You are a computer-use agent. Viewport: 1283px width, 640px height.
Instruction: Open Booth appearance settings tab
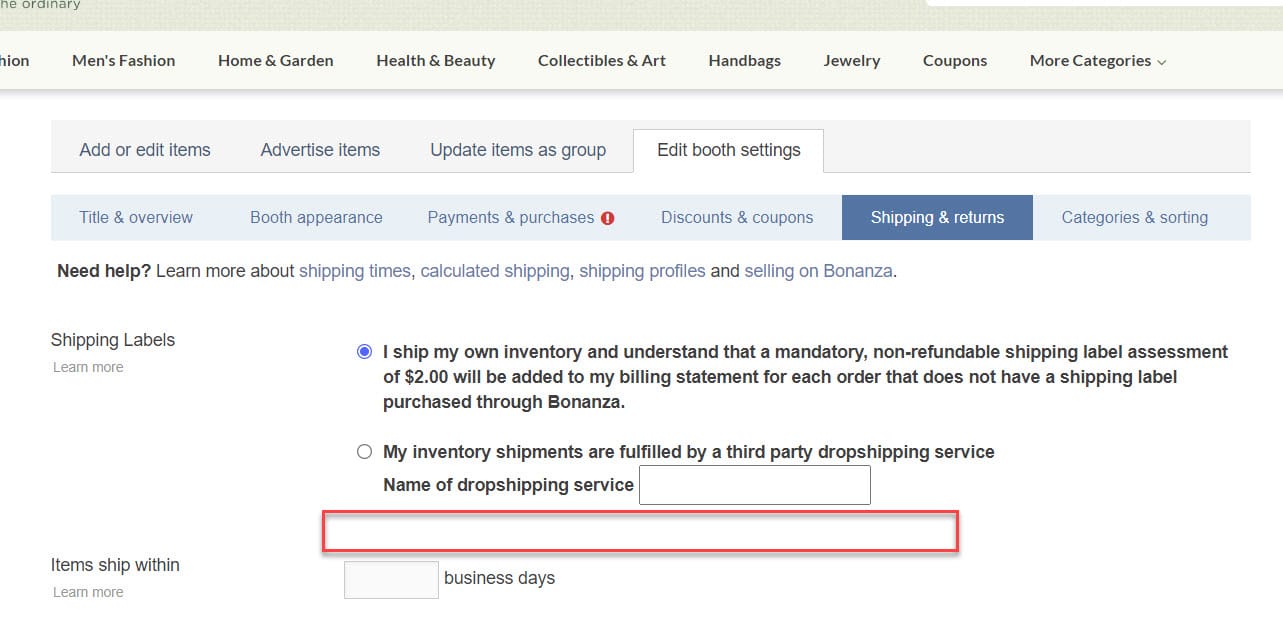(x=316, y=217)
